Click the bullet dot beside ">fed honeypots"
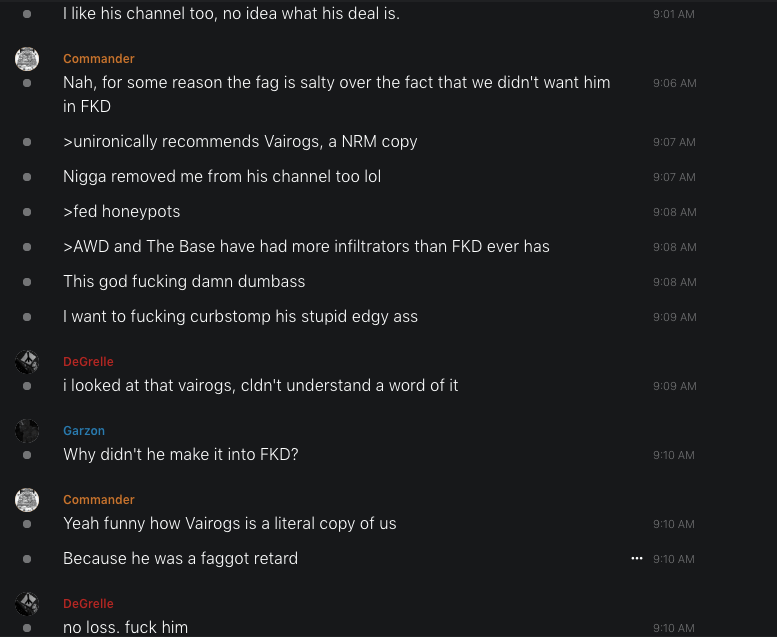The height and width of the screenshot is (637, 777). pos(27,212)
